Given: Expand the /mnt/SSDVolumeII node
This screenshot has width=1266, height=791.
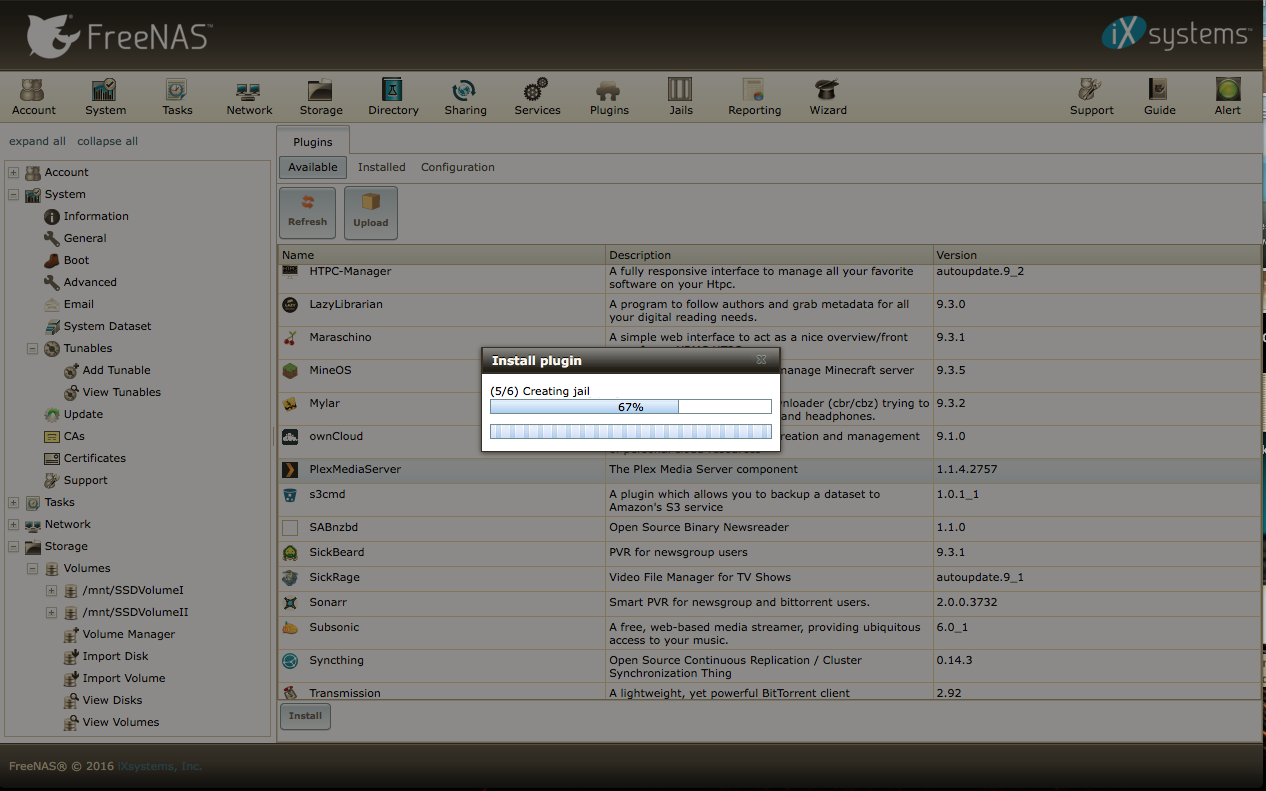Looking at the screenshot, I should click(x=52, y=612).
